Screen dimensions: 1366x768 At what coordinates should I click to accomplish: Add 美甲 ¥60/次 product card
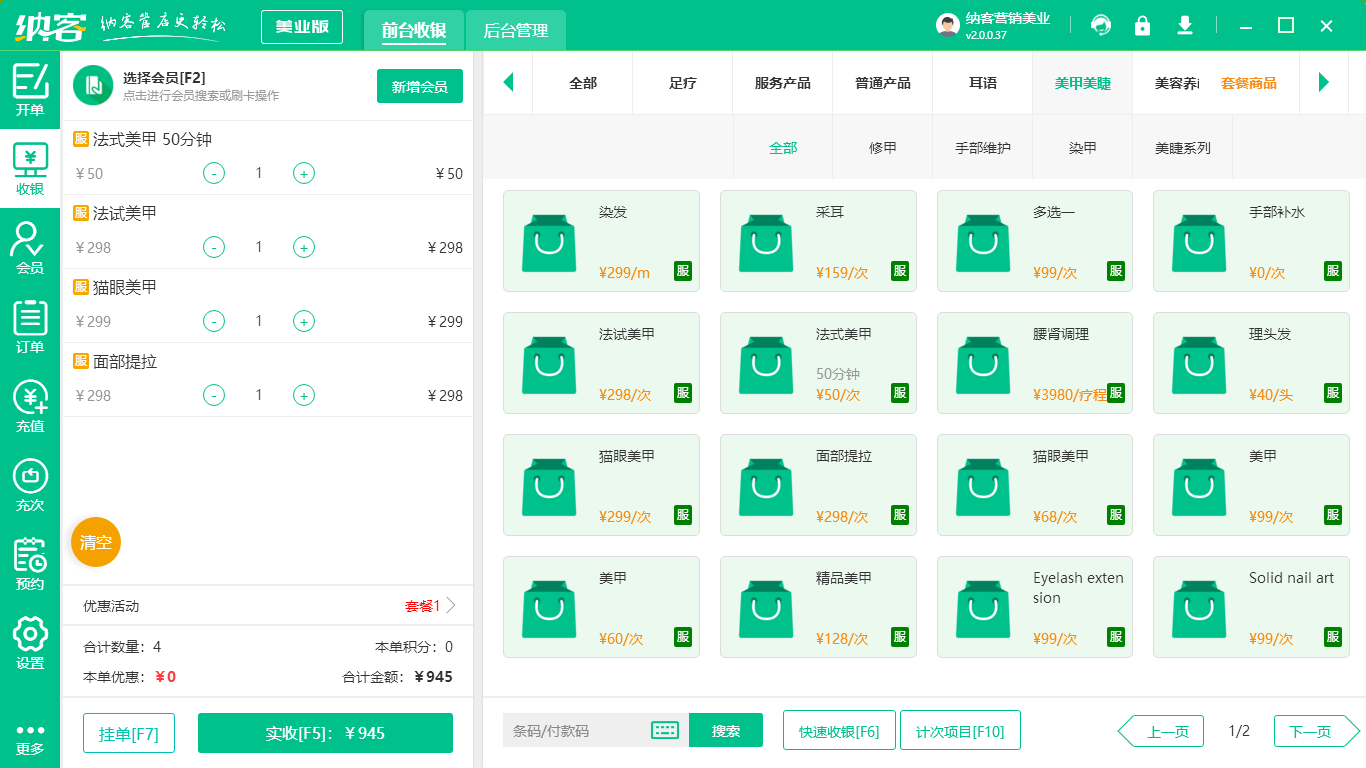coord(601,607)
